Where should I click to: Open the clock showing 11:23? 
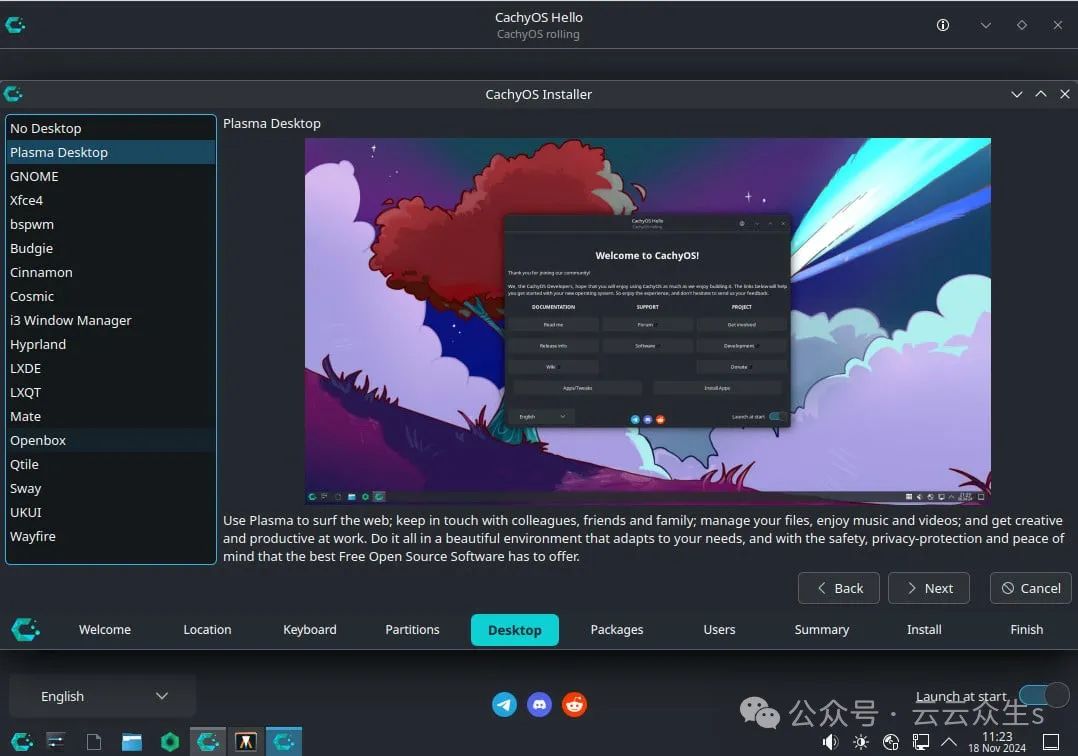[997, 742]
